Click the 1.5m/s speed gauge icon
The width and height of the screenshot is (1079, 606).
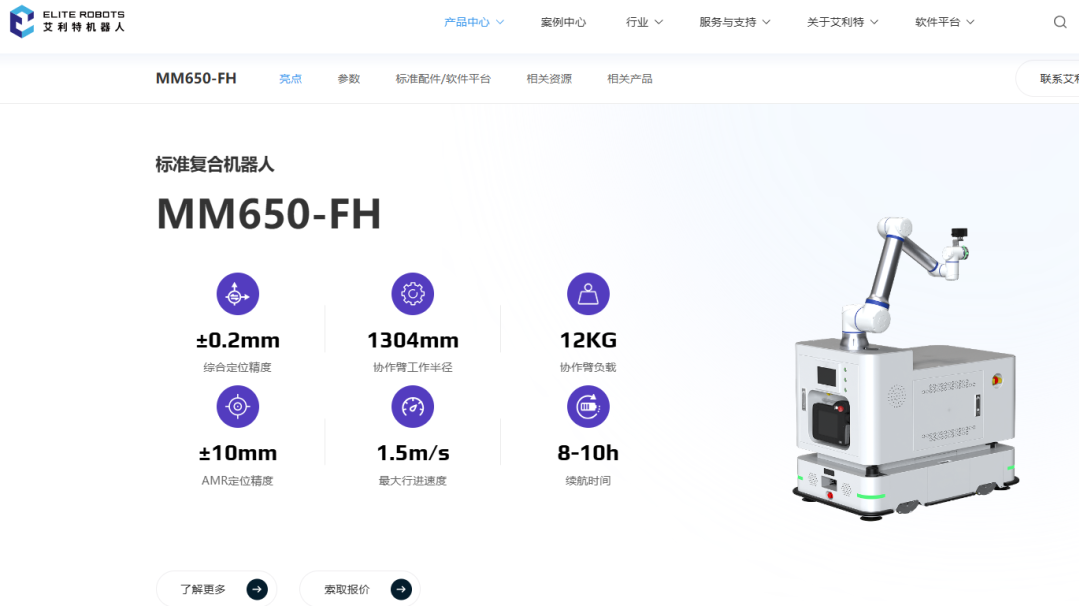(412, 407)
